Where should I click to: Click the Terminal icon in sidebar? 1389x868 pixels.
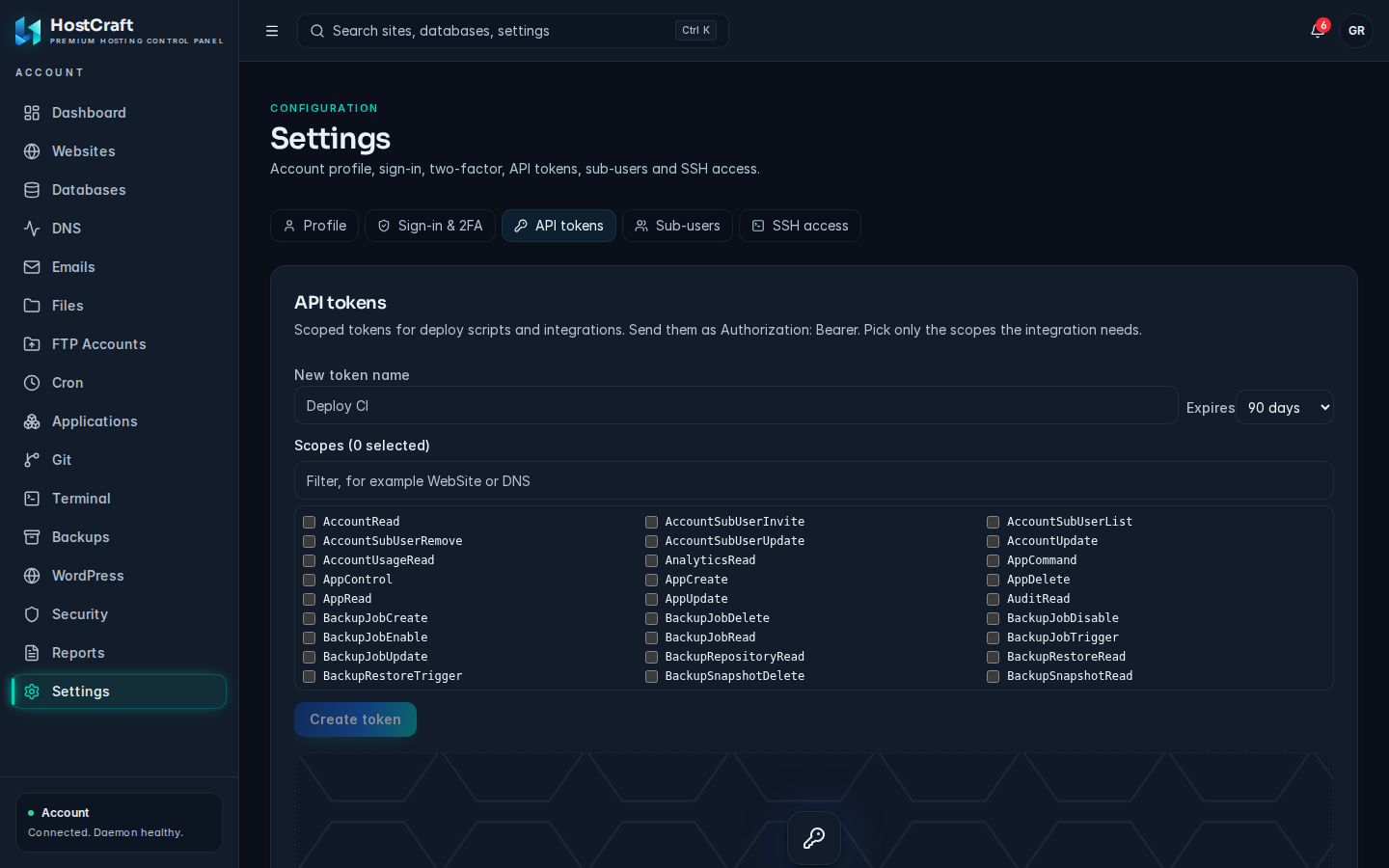point(32,499)
